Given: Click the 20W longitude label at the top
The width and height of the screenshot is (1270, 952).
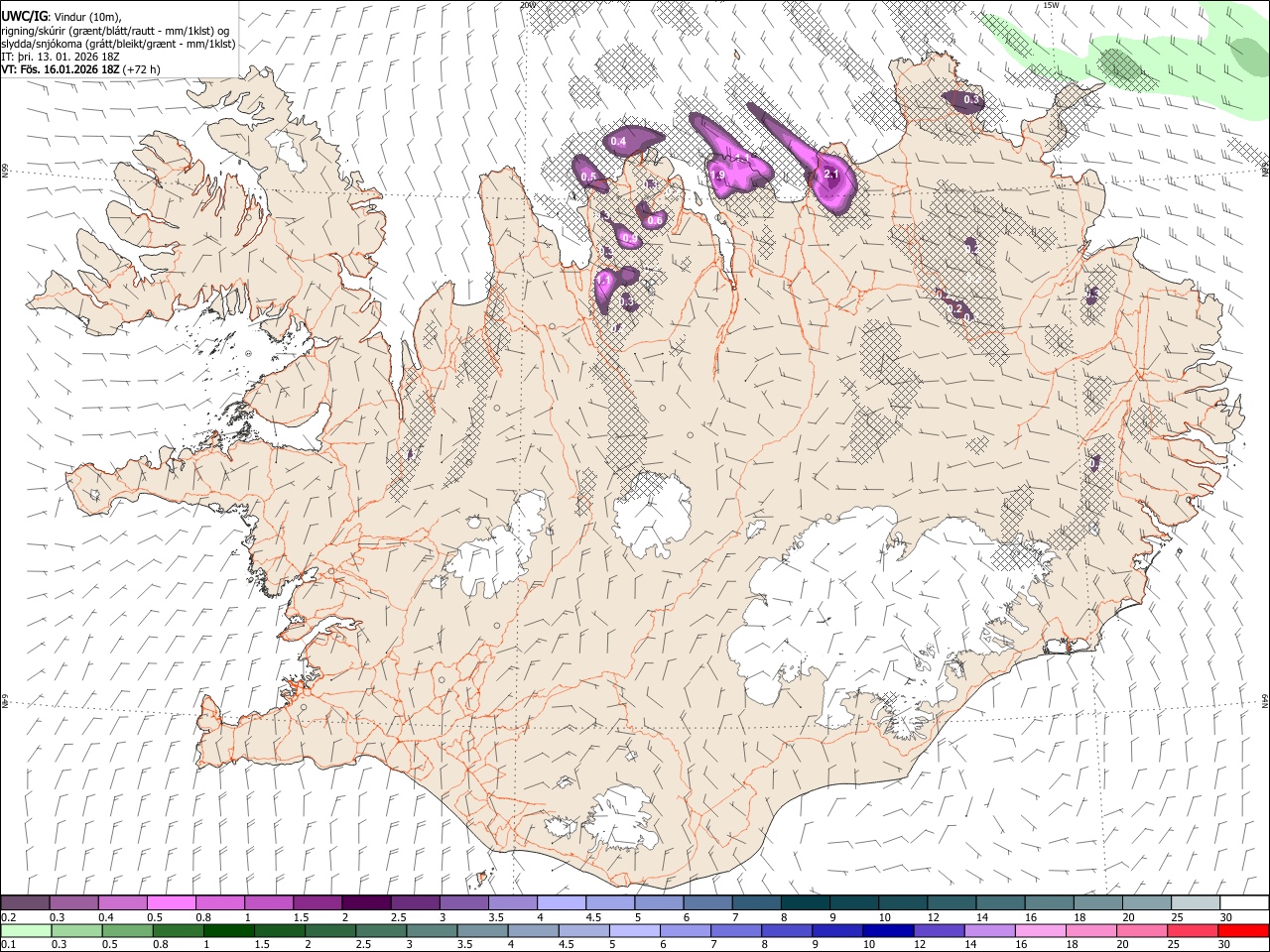Looking at the screenshot, I should 527,5.
